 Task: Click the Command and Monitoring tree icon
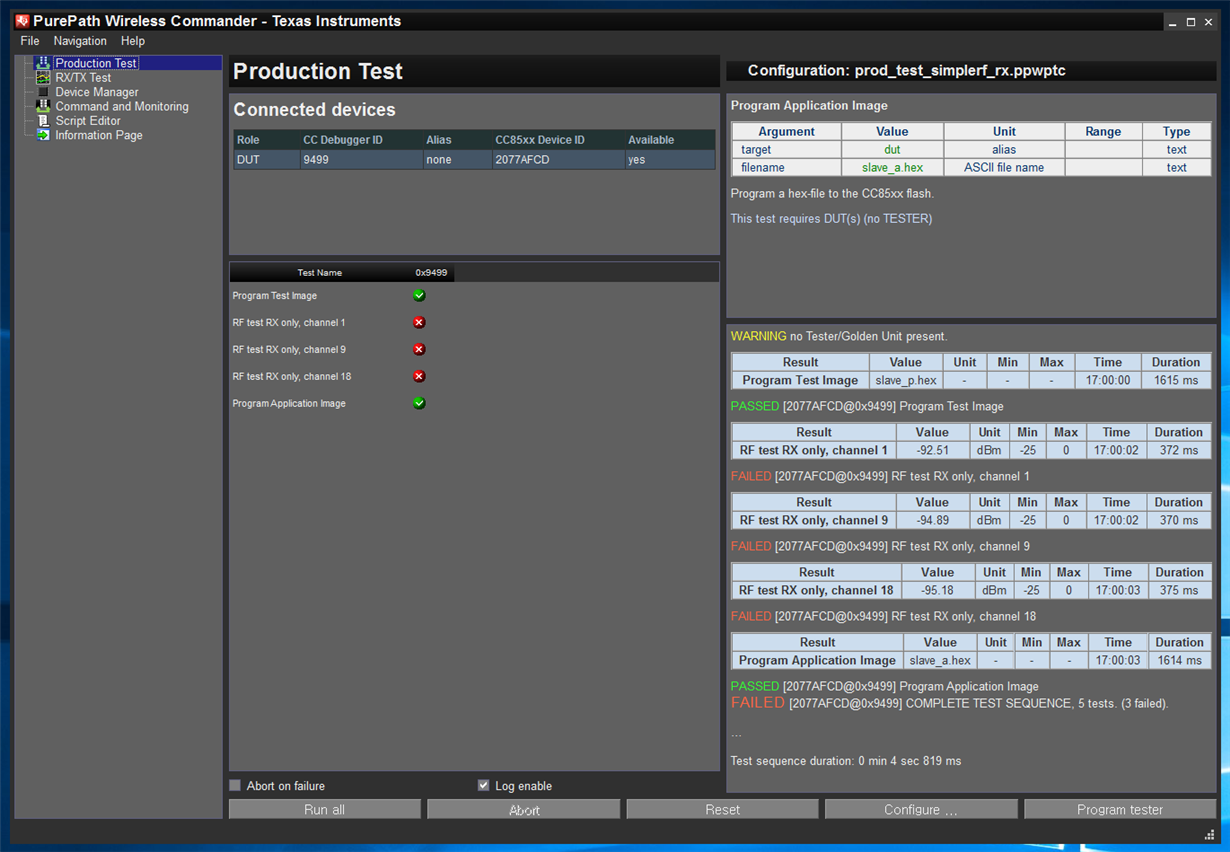[43, 106]
